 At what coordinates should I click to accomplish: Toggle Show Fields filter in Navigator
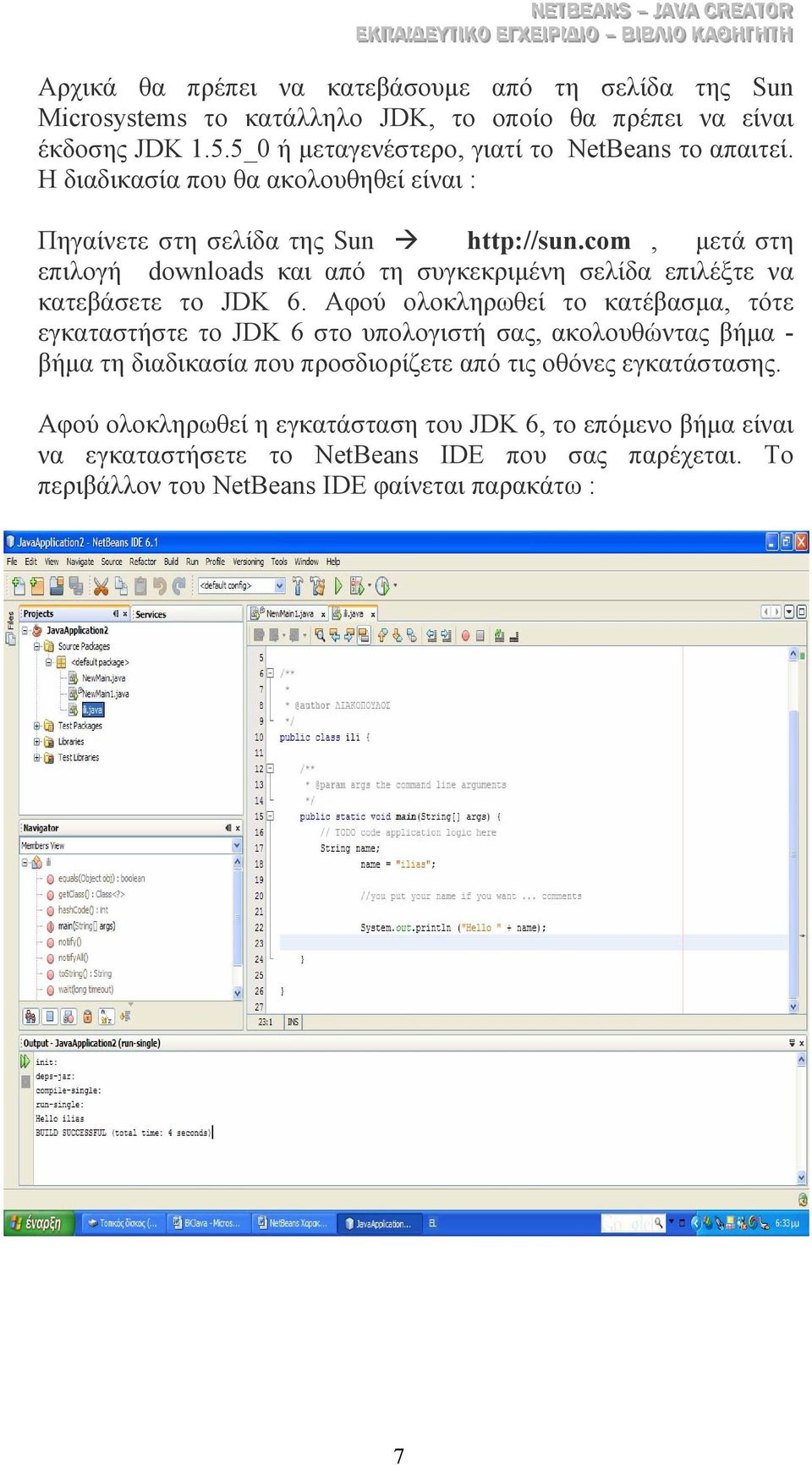point(49,1016)
